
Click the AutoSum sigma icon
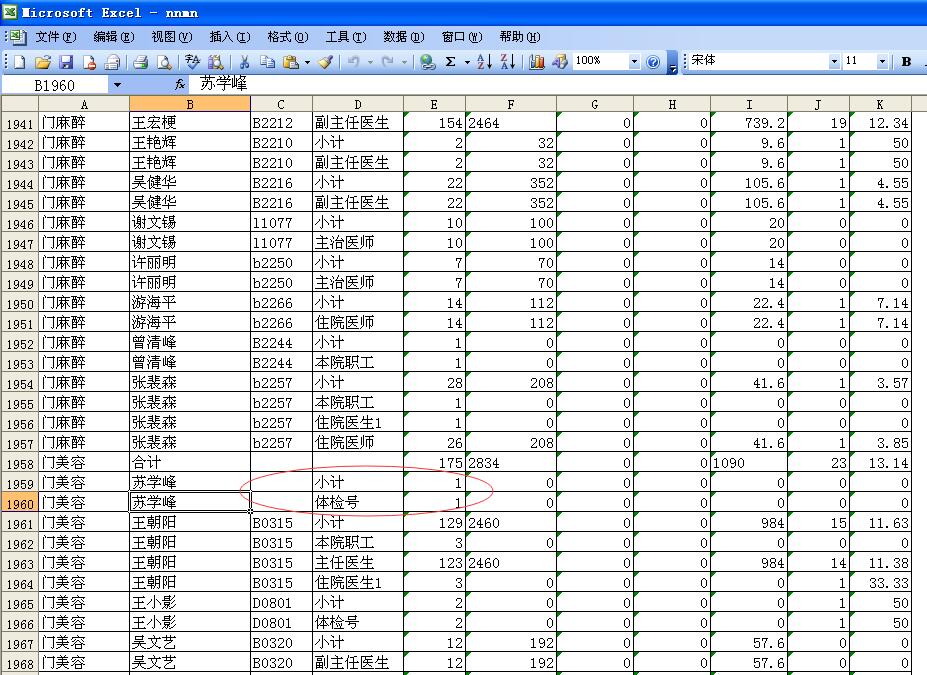coord(450,61)
